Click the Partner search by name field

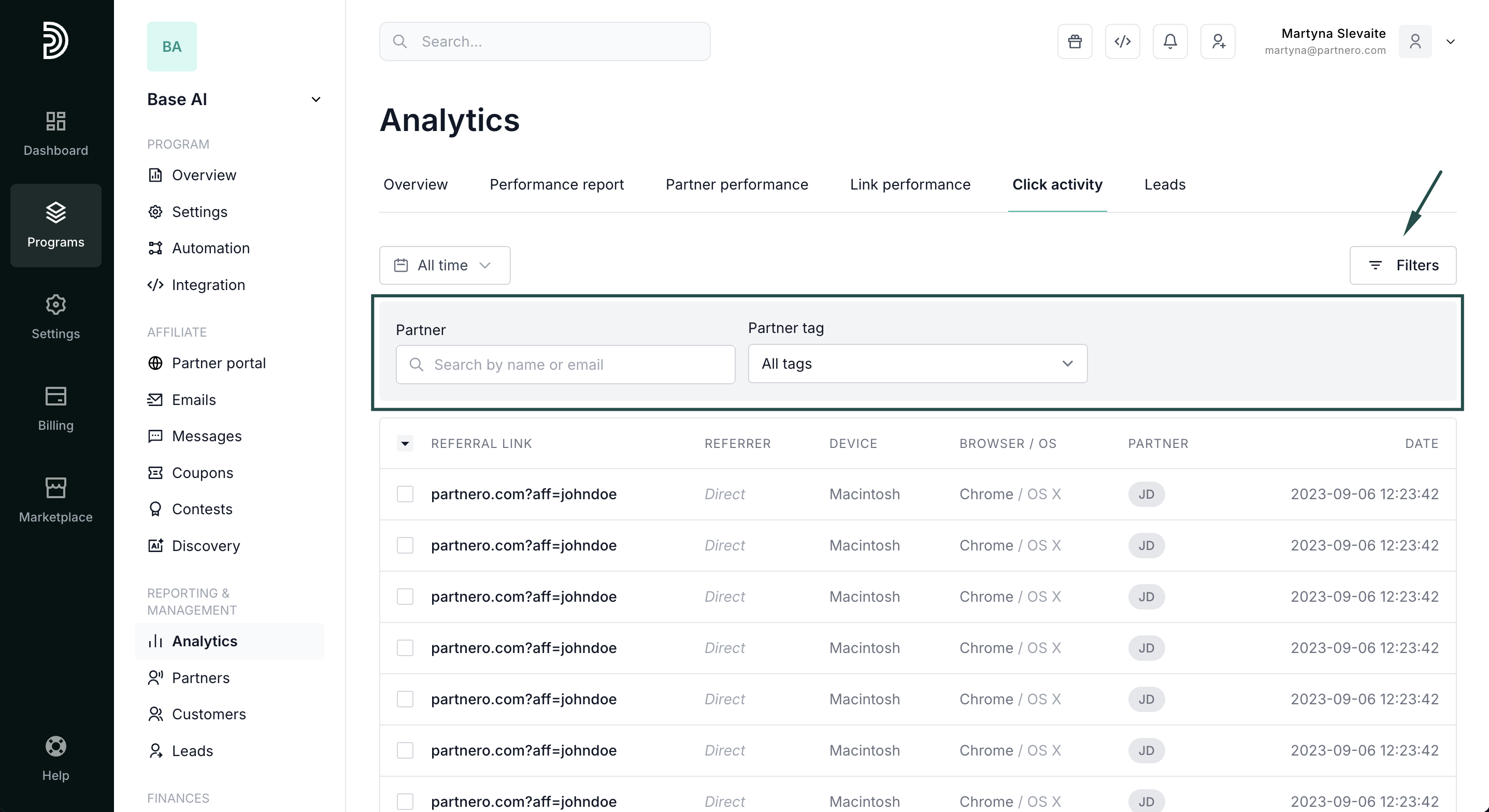[565, 365]
